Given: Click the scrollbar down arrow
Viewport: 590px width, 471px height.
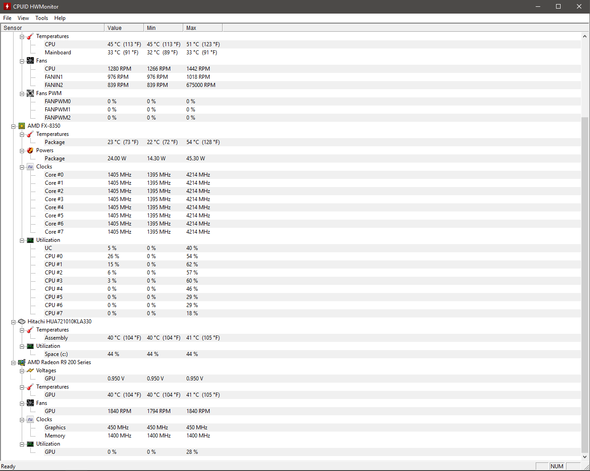Looking at the screenshot, I should [585, 457].
